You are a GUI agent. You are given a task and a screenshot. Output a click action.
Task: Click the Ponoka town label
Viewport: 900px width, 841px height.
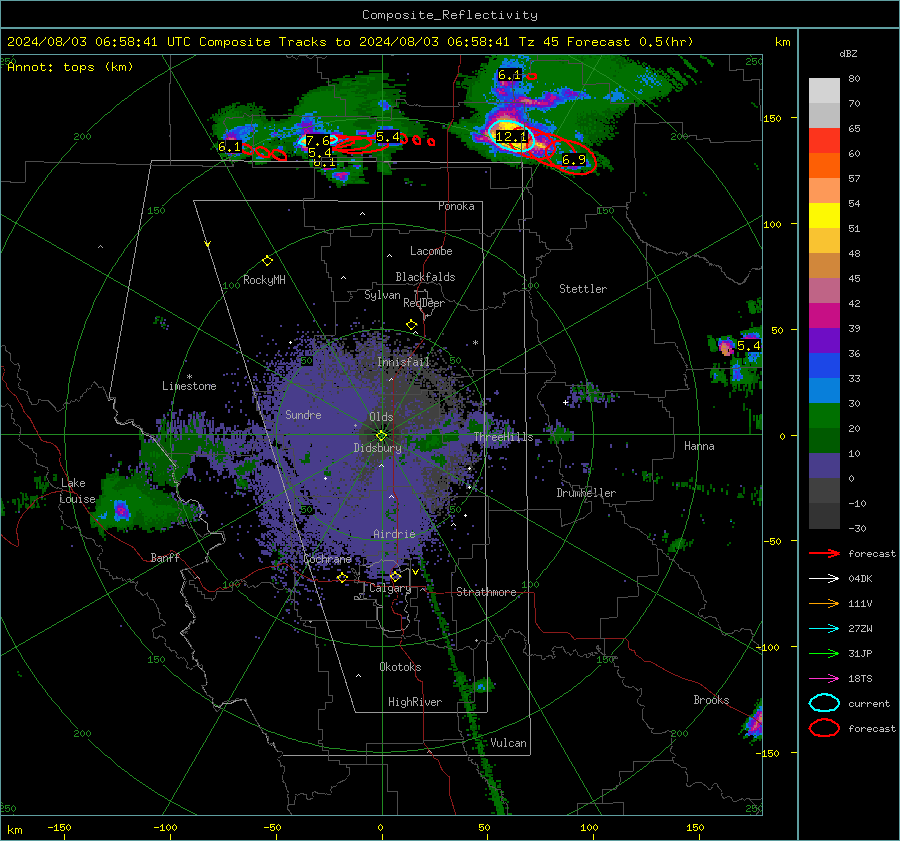456,206
